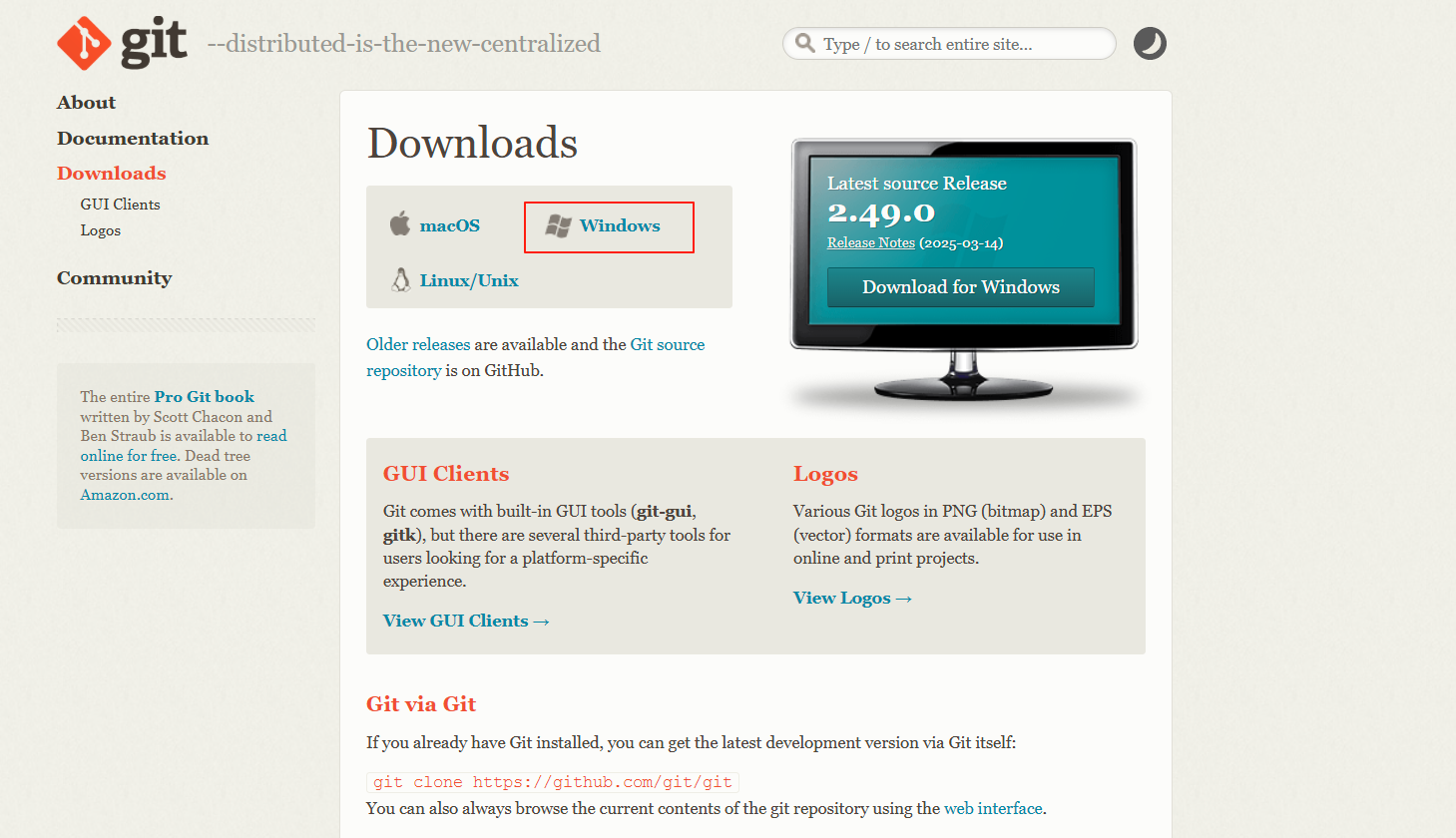Viewport: 1456px width, 838px height.
Task: Select Downloads in the sidebar
Action: 111,174
